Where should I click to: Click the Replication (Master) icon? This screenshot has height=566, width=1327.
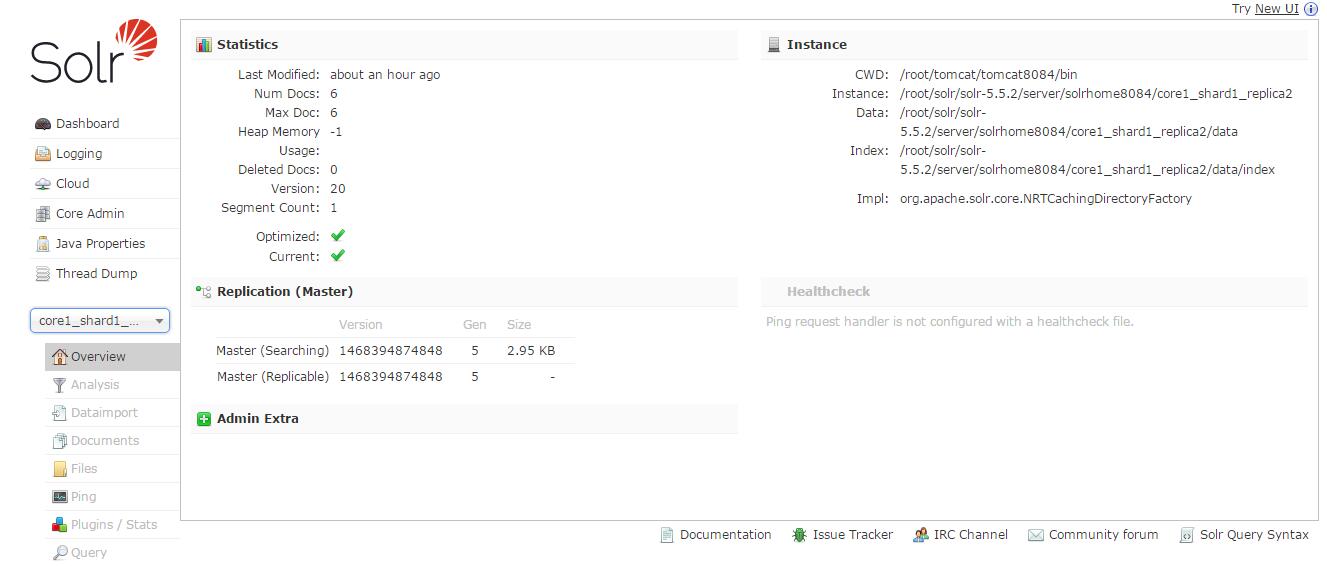pyautogui.click(x=204, y=292)
